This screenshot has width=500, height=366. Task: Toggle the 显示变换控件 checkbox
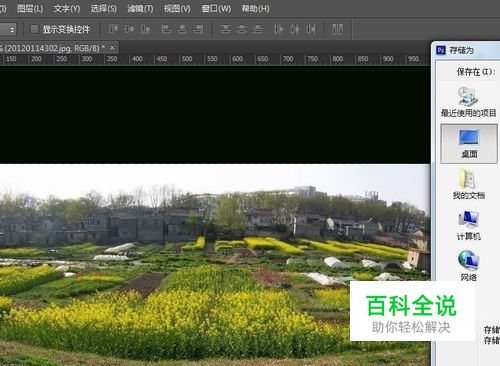coord(34,29)
